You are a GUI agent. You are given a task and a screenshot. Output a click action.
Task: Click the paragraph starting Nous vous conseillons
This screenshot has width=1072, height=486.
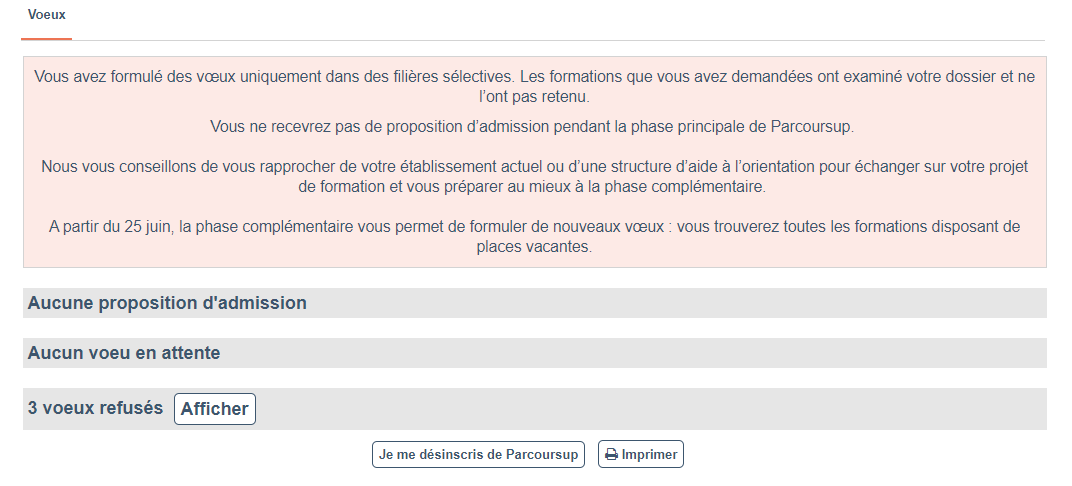[534, 176]
